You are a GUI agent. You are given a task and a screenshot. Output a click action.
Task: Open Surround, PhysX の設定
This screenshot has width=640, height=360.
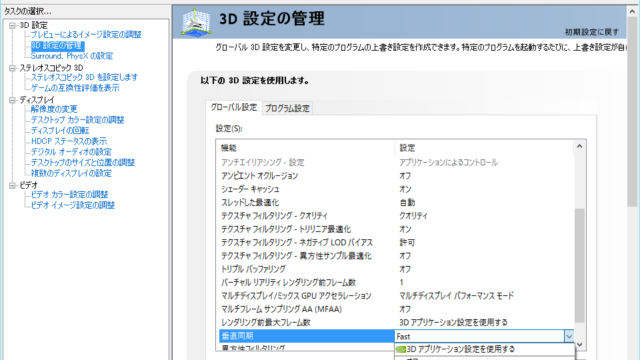pos(72,56)
